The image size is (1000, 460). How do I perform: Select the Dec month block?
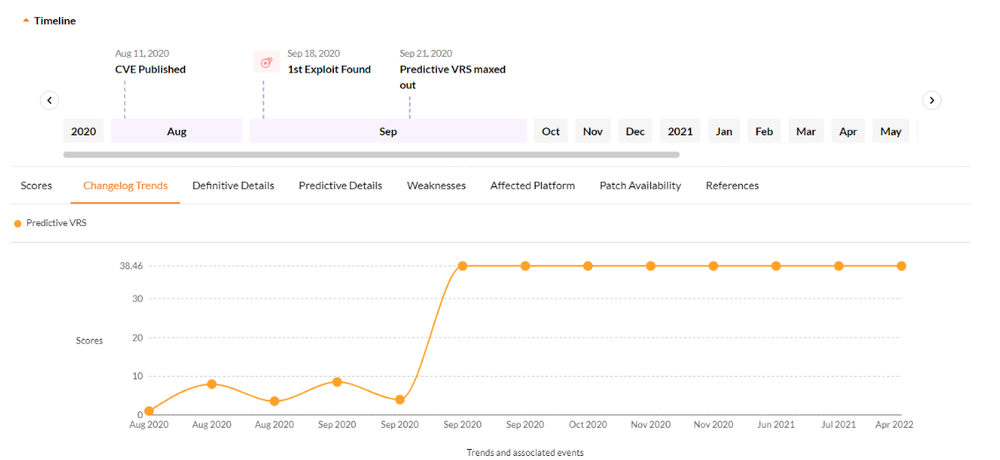635,131
